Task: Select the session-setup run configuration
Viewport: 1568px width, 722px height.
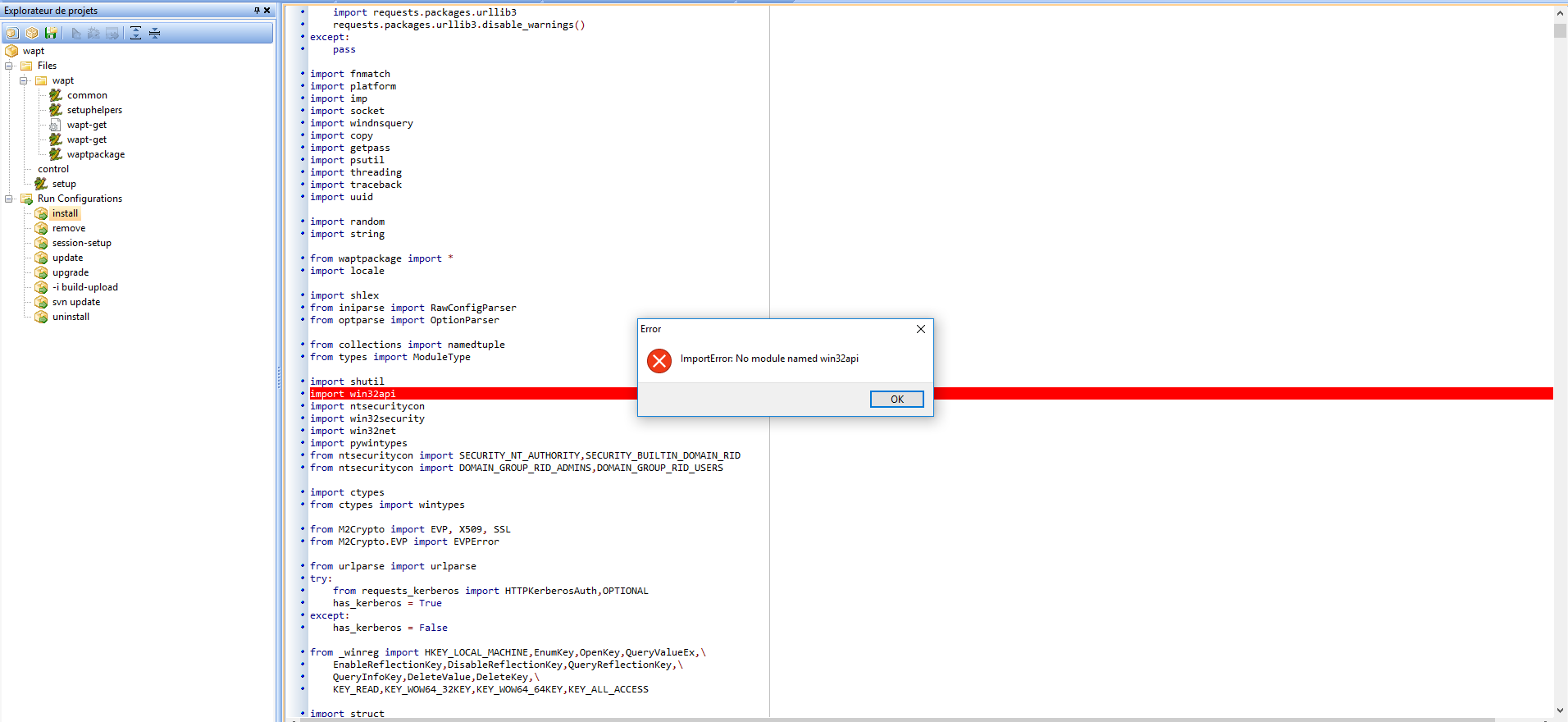Action: [x=82, y=243]
